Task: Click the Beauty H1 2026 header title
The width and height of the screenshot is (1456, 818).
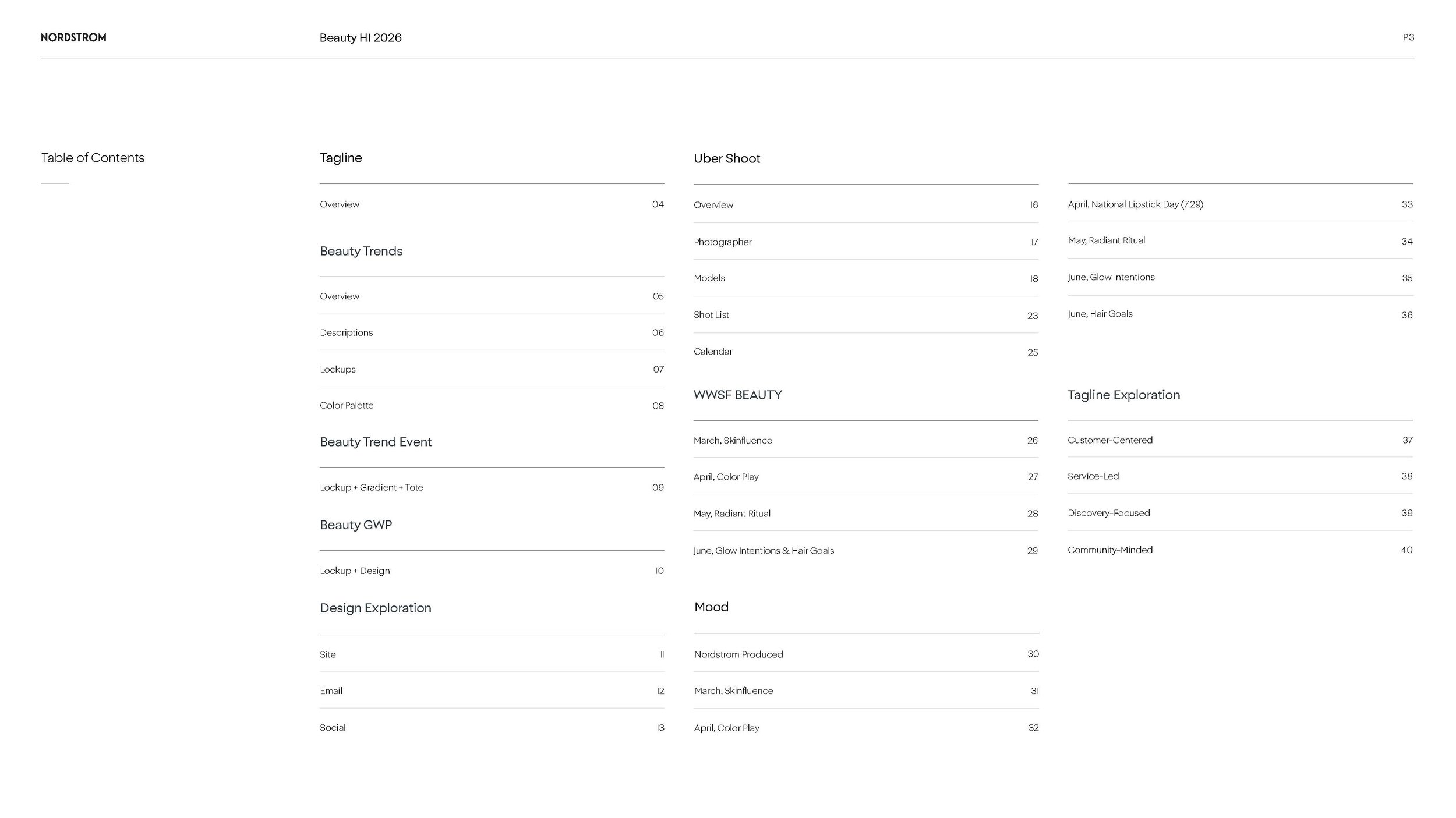Action: click(360, 38)
